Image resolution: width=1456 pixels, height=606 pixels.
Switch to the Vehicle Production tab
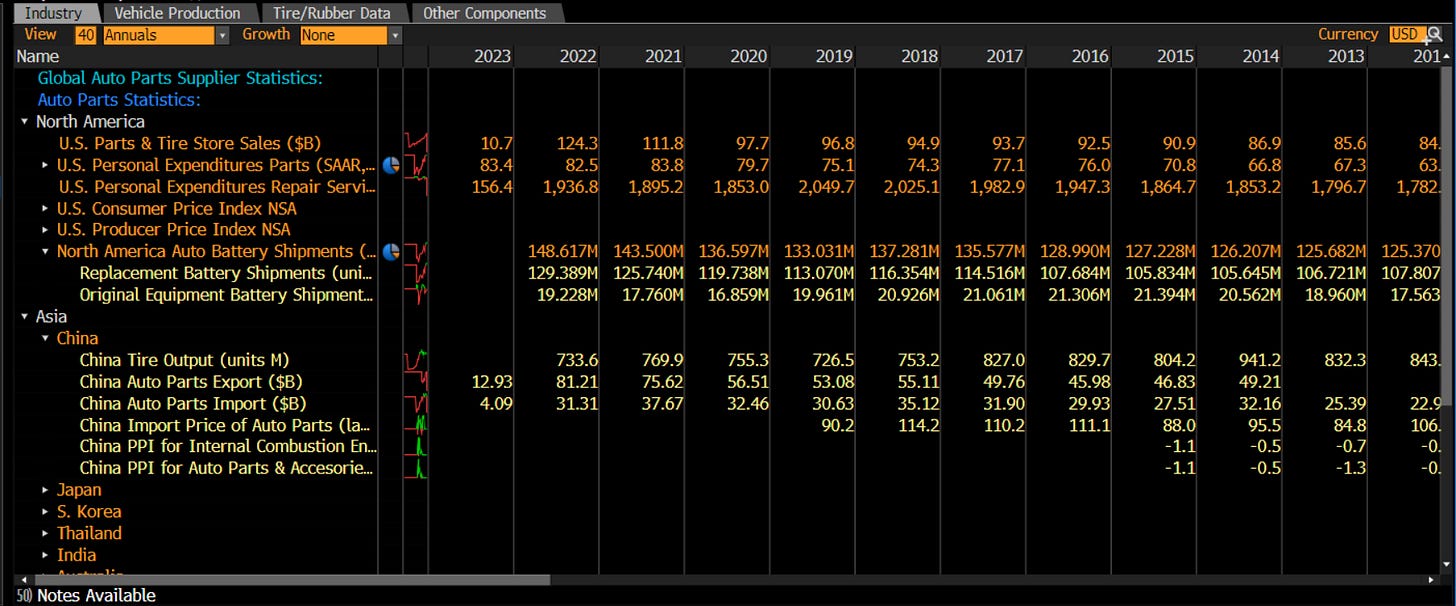click(x=178, y=13)
